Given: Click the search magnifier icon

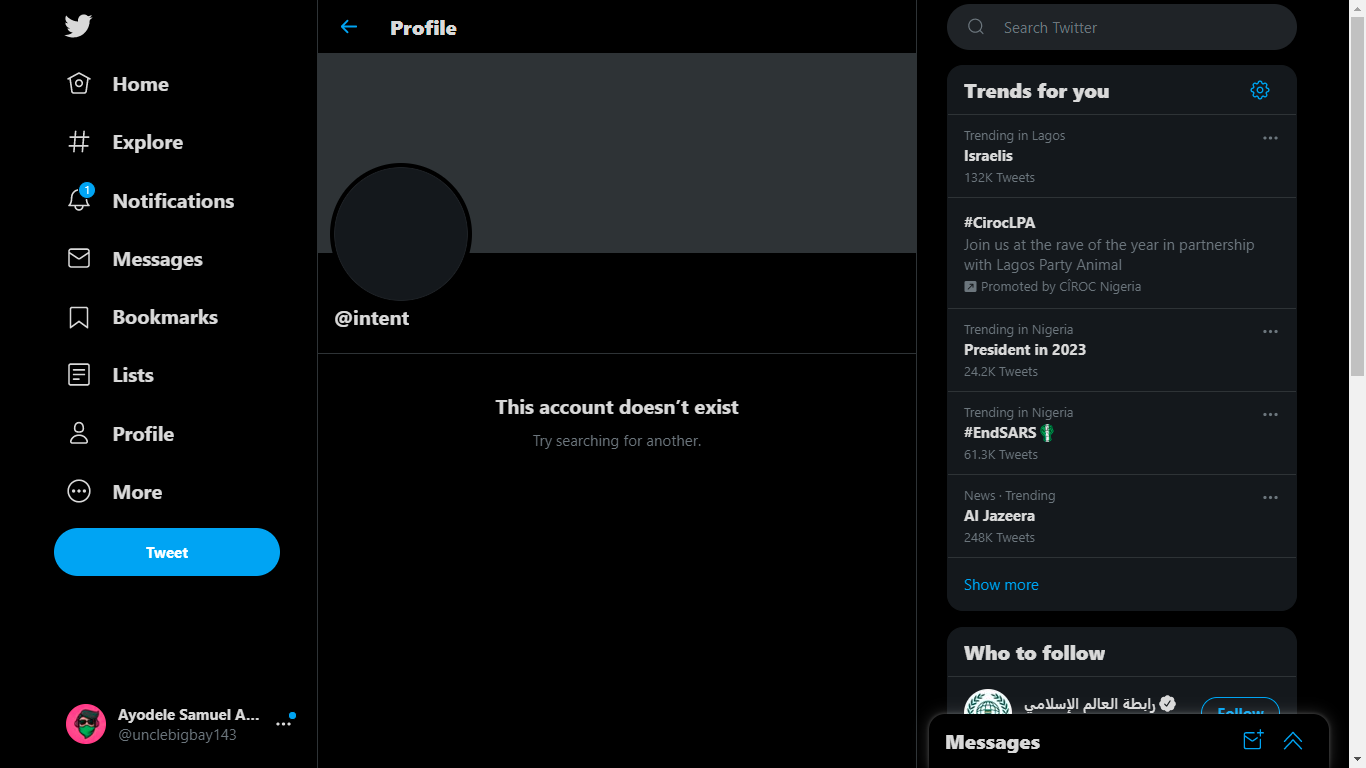Looking at the screenshot, I should tap(976, 27).
